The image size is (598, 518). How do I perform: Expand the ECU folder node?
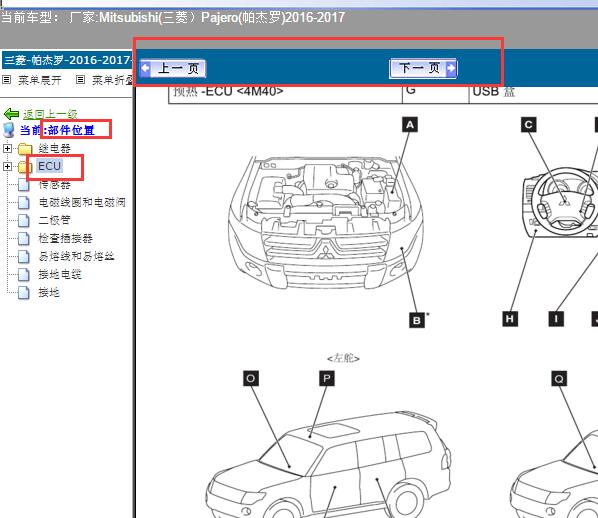[x=7, y=166]
